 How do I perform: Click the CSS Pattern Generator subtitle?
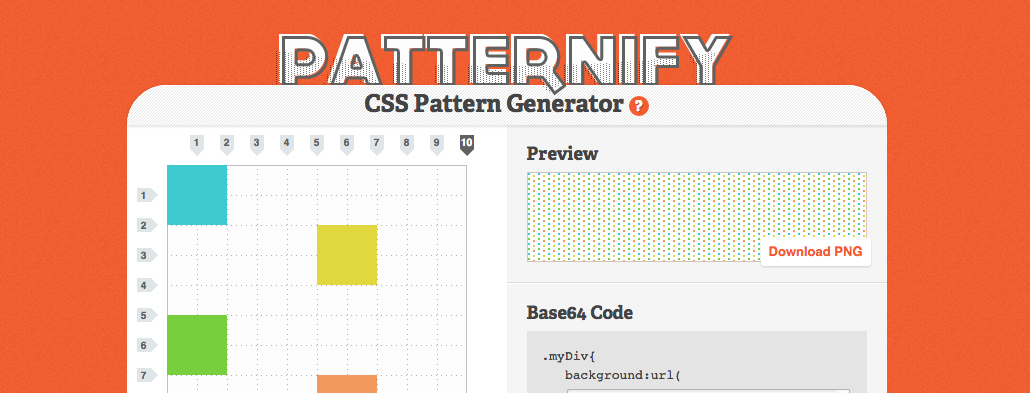tap(493, 104)
